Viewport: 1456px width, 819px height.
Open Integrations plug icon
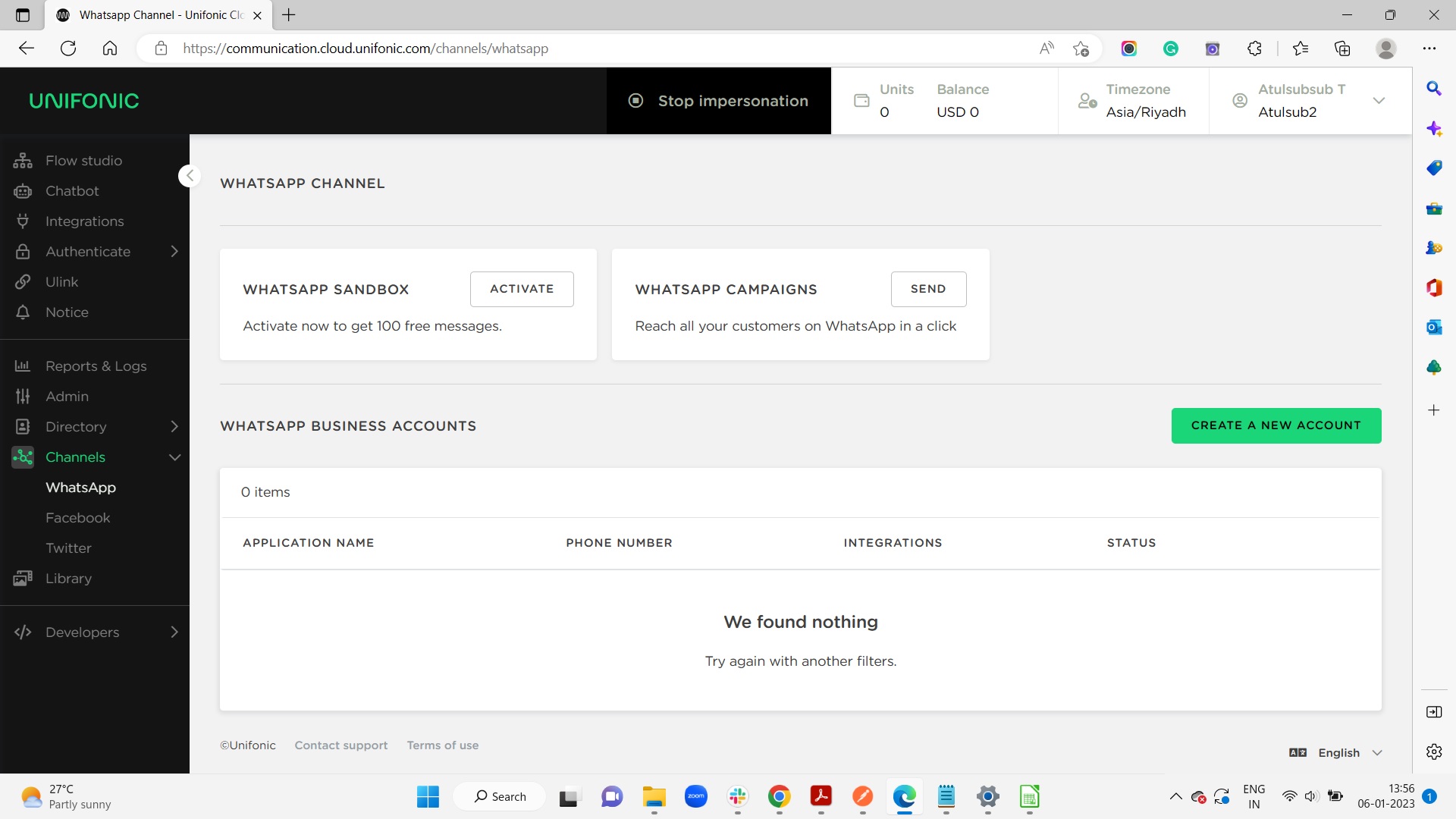tap(23, 221)
